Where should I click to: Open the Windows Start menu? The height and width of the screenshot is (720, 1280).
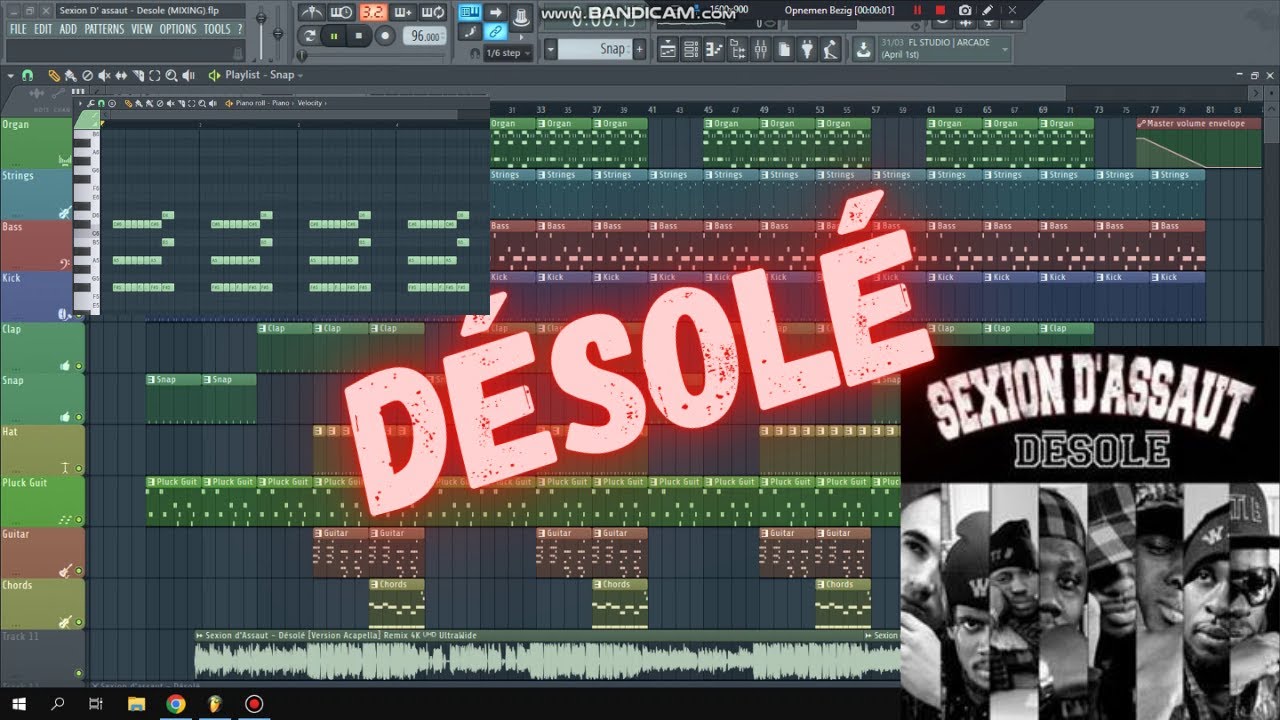[x=20, y=704]
